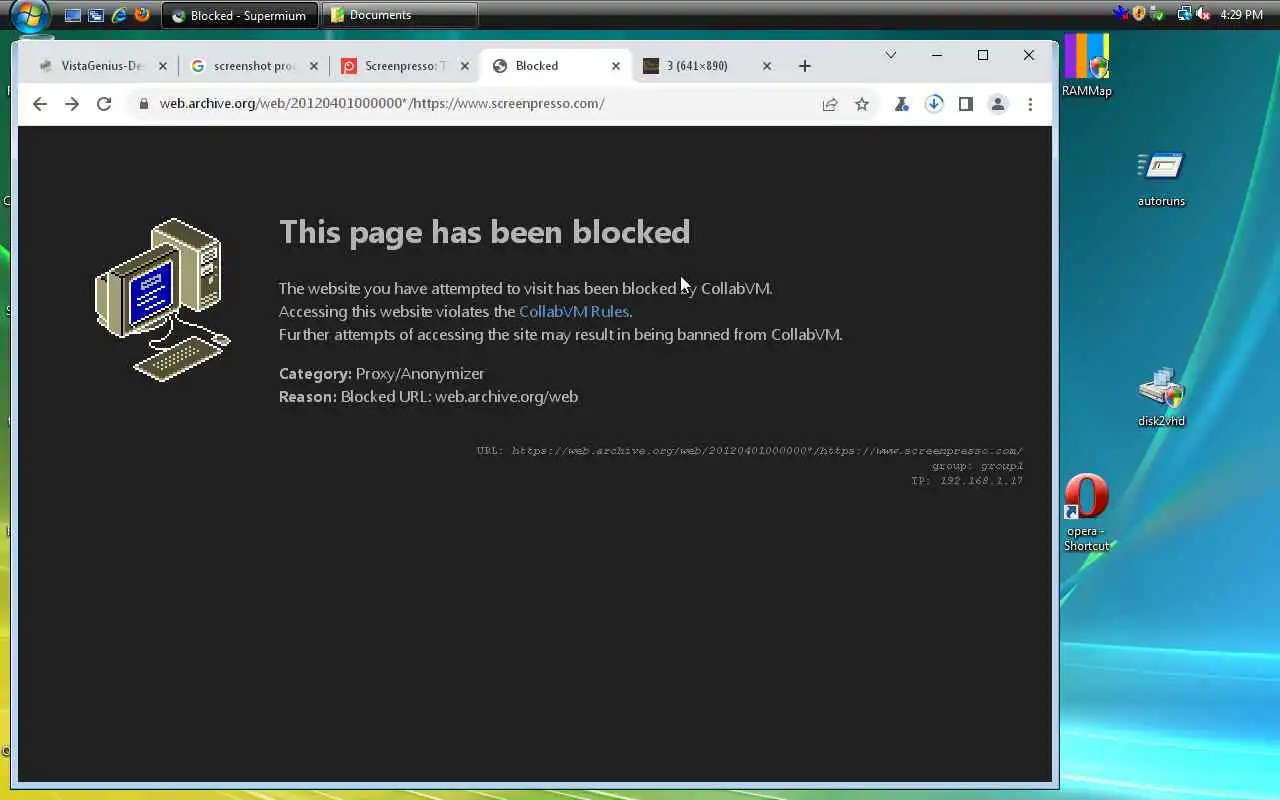Close the Screenpresso tab
The height and width of the screenshot is (800, 1280).
click(x=465, y=66)
